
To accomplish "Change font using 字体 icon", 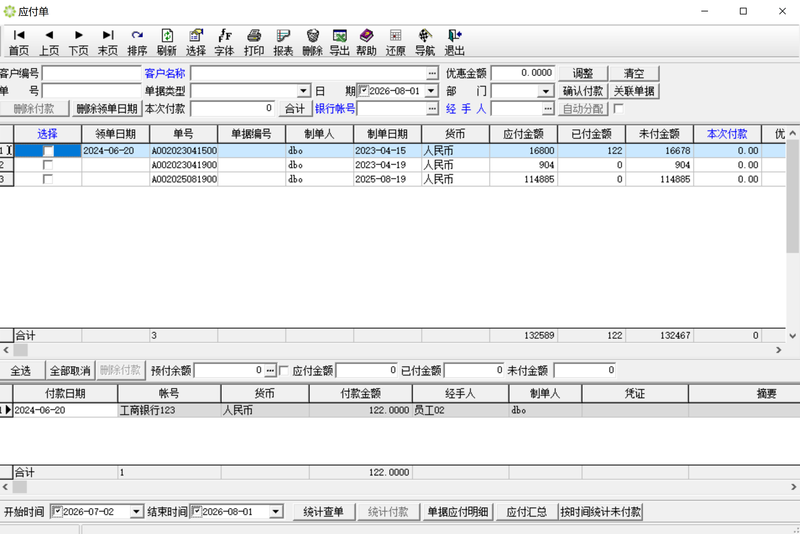I will click(x=224, y=42).
